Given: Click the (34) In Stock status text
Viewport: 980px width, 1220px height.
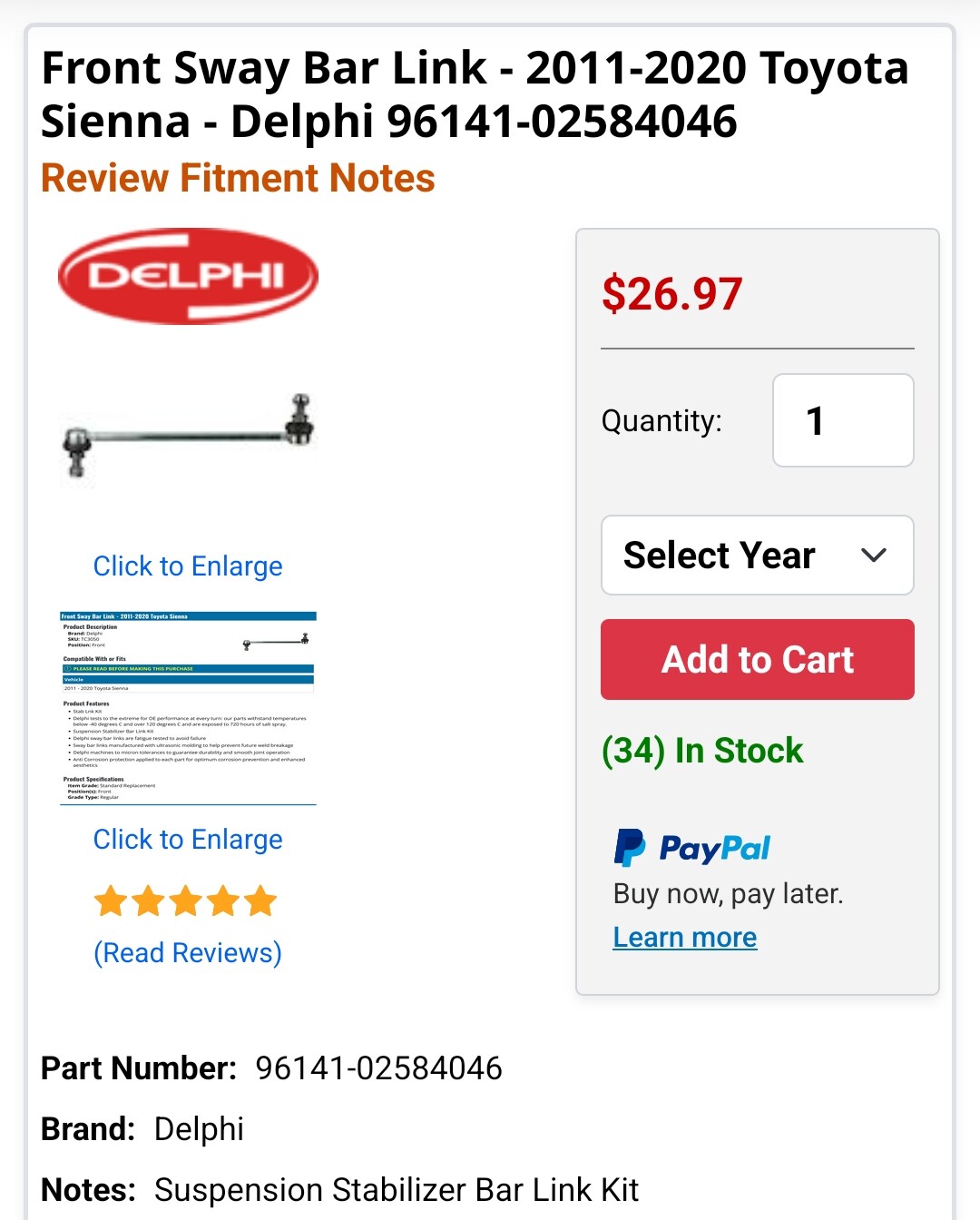Looking at the screenshot, I should tap(702, 751).
